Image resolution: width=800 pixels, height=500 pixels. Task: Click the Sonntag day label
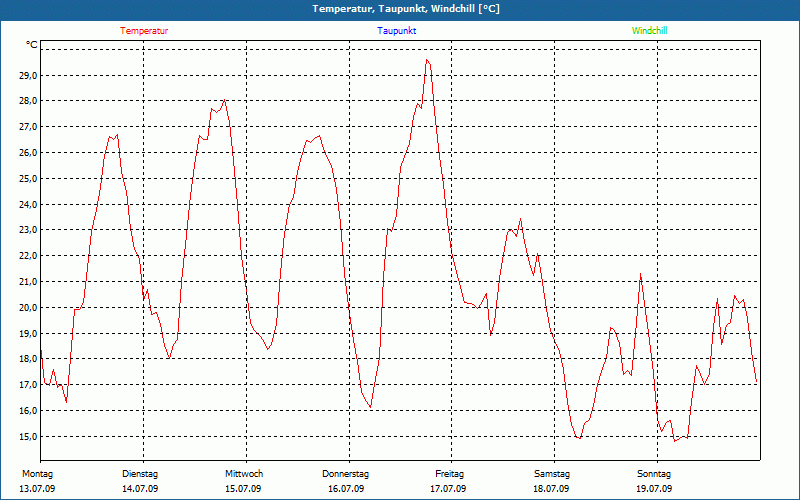pyautogui.click(x=654, y=474)
